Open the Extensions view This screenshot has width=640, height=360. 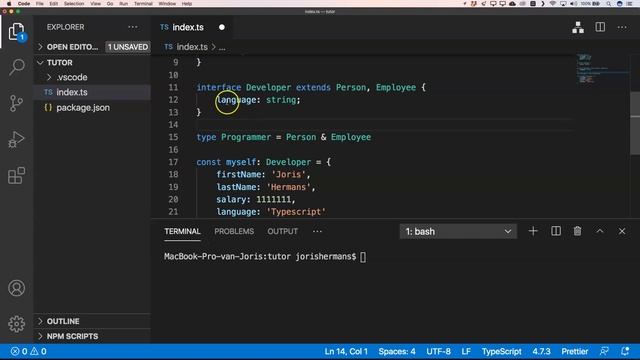(16, 176)
